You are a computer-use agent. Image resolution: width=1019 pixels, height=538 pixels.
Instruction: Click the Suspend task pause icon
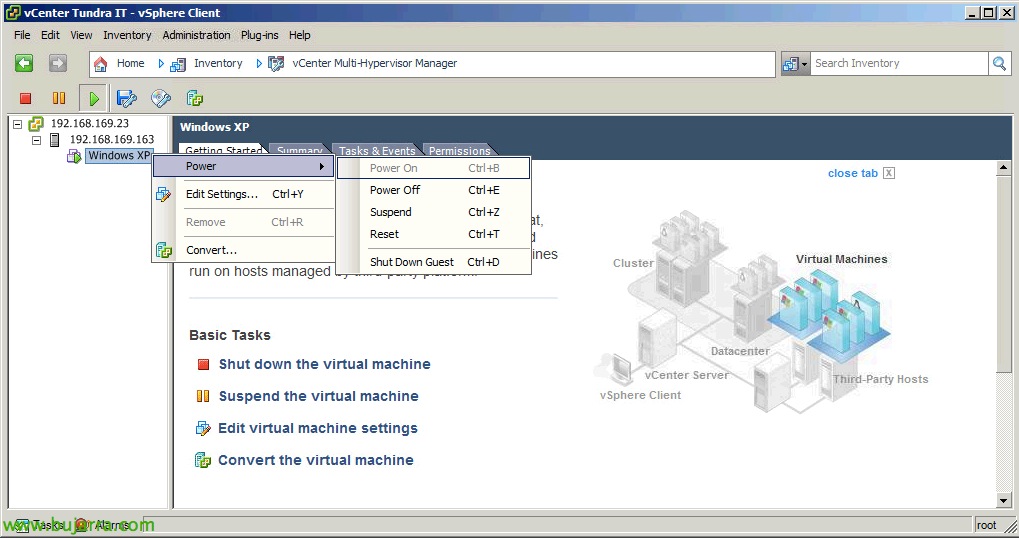click(x=203, y=396)
